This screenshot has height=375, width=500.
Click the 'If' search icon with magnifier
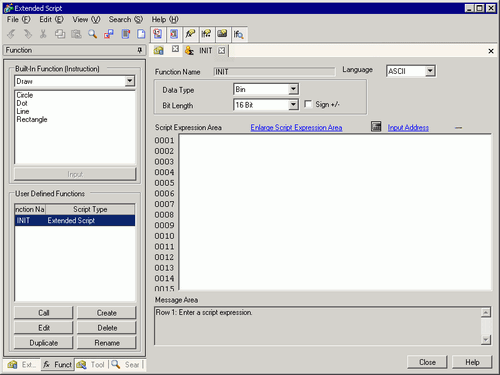click(x=238, y=34)
